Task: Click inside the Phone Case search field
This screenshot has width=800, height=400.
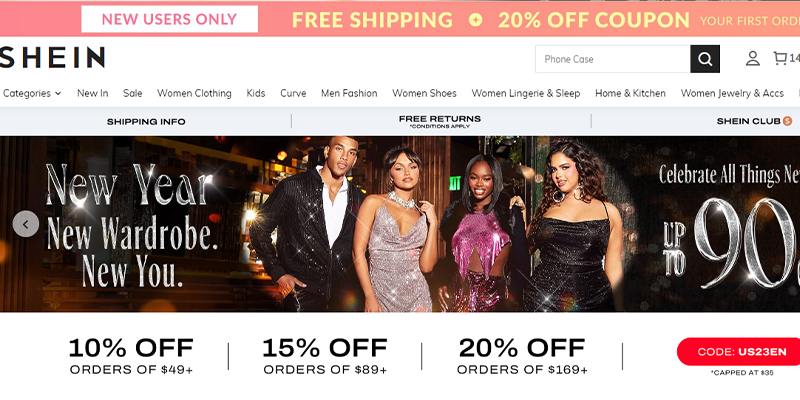Action: click(x=613, y=59)
